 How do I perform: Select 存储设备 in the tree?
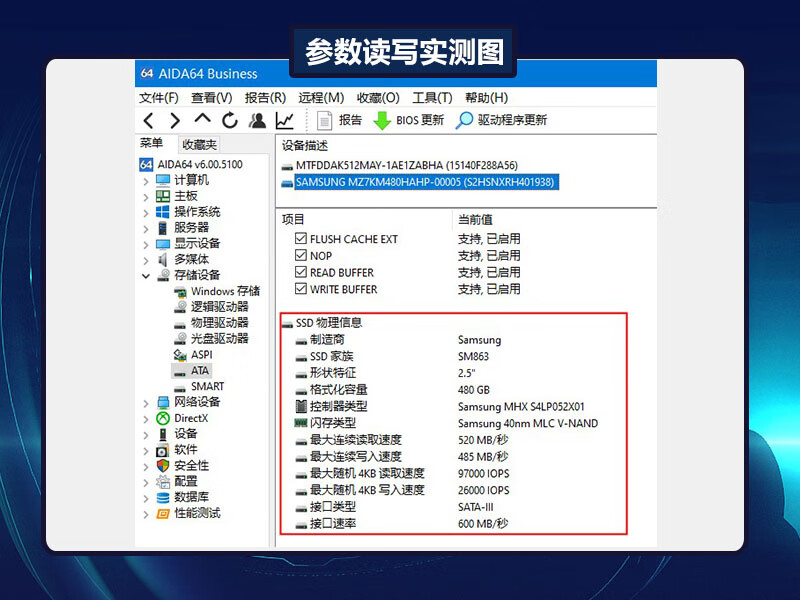click(188, 275)
